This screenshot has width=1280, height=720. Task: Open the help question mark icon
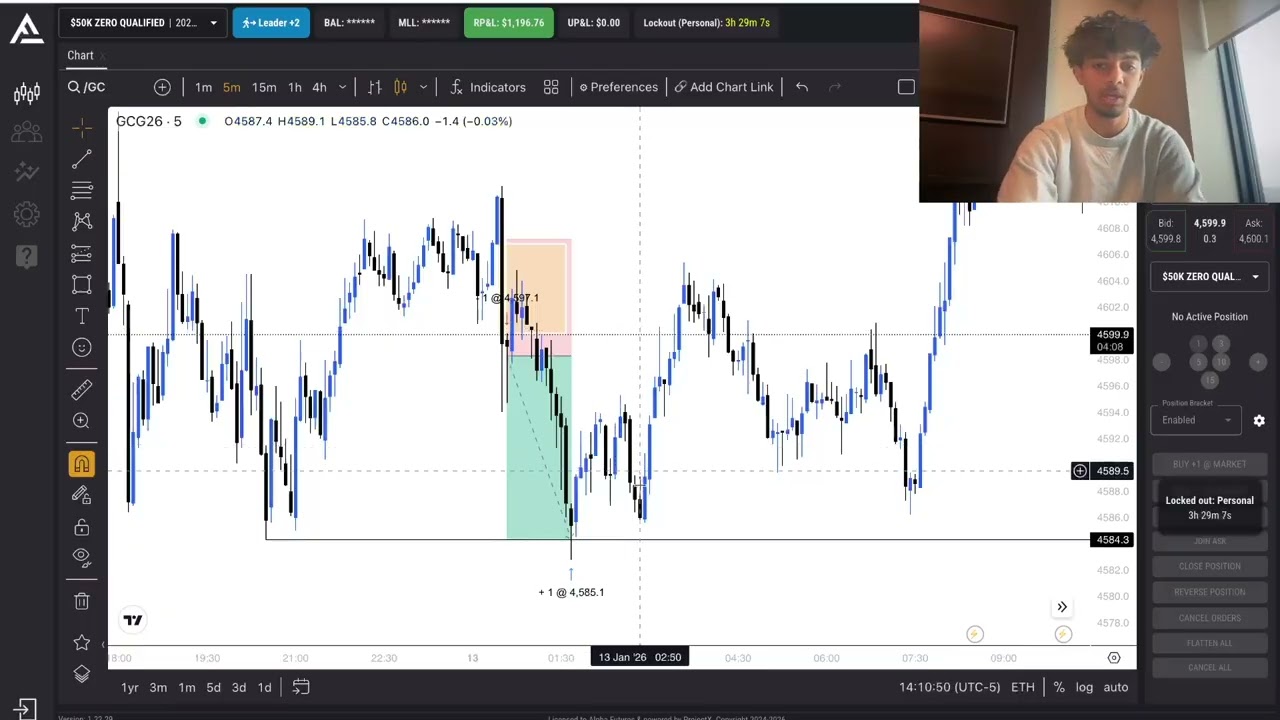(27, 256)
